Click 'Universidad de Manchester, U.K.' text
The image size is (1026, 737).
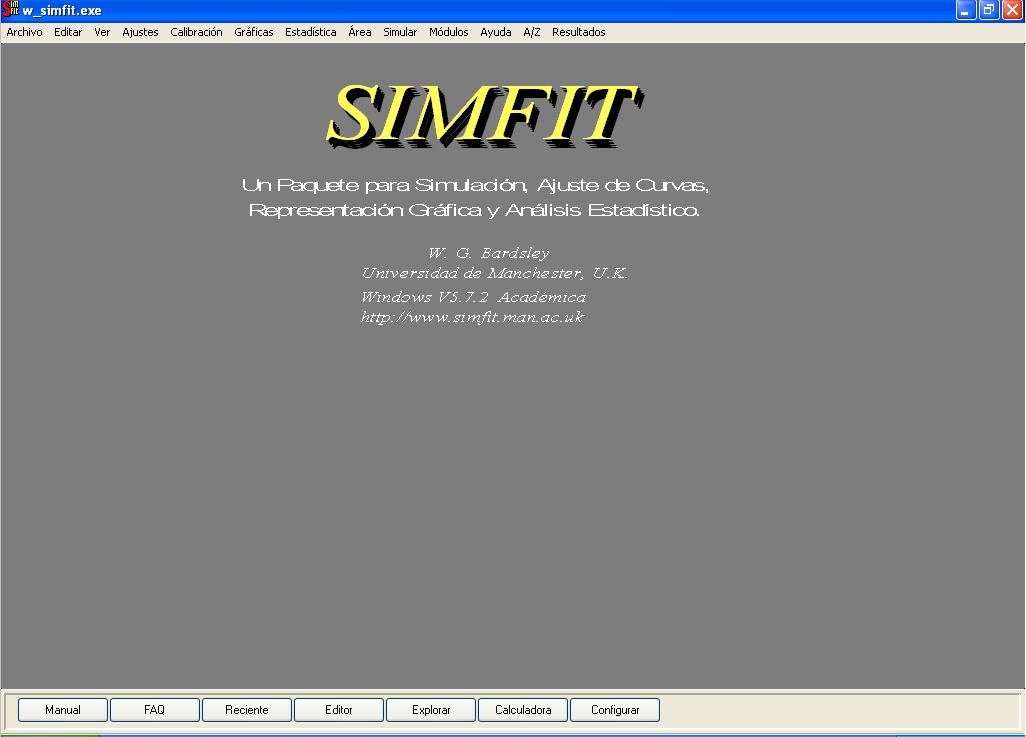click(x=495, y=273)
